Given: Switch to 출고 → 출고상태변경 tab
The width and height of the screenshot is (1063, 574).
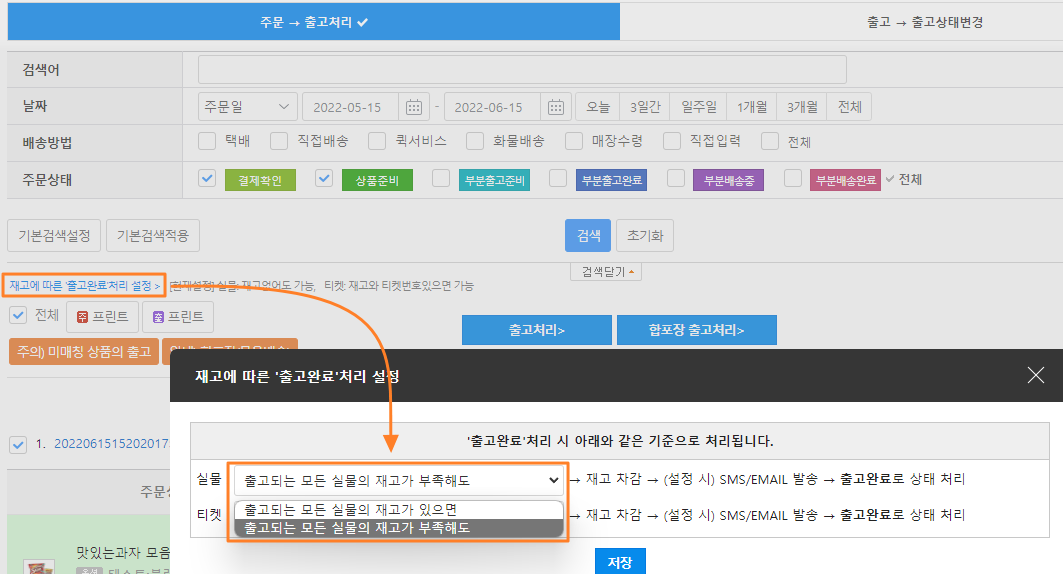Looking at the screenshot, I should point(925,22).
